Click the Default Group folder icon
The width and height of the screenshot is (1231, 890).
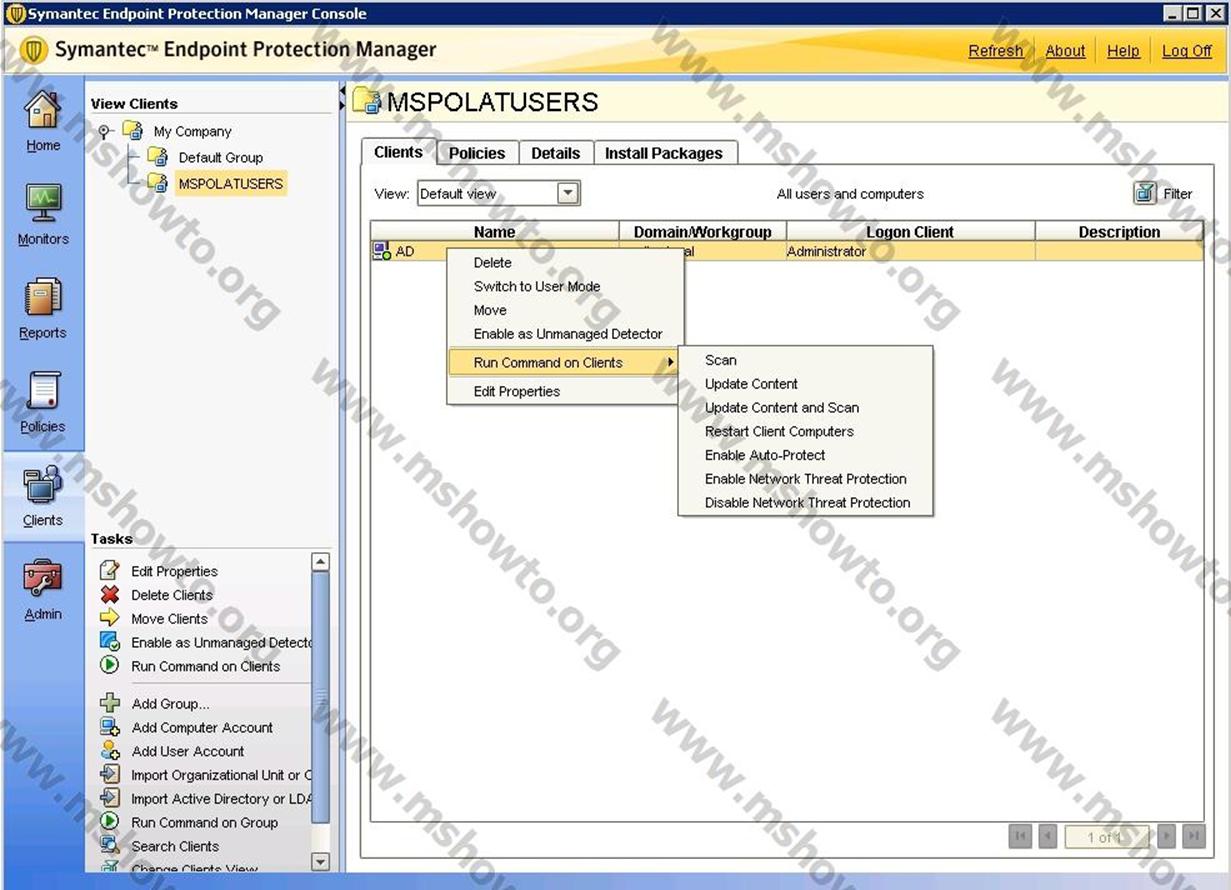157,157
